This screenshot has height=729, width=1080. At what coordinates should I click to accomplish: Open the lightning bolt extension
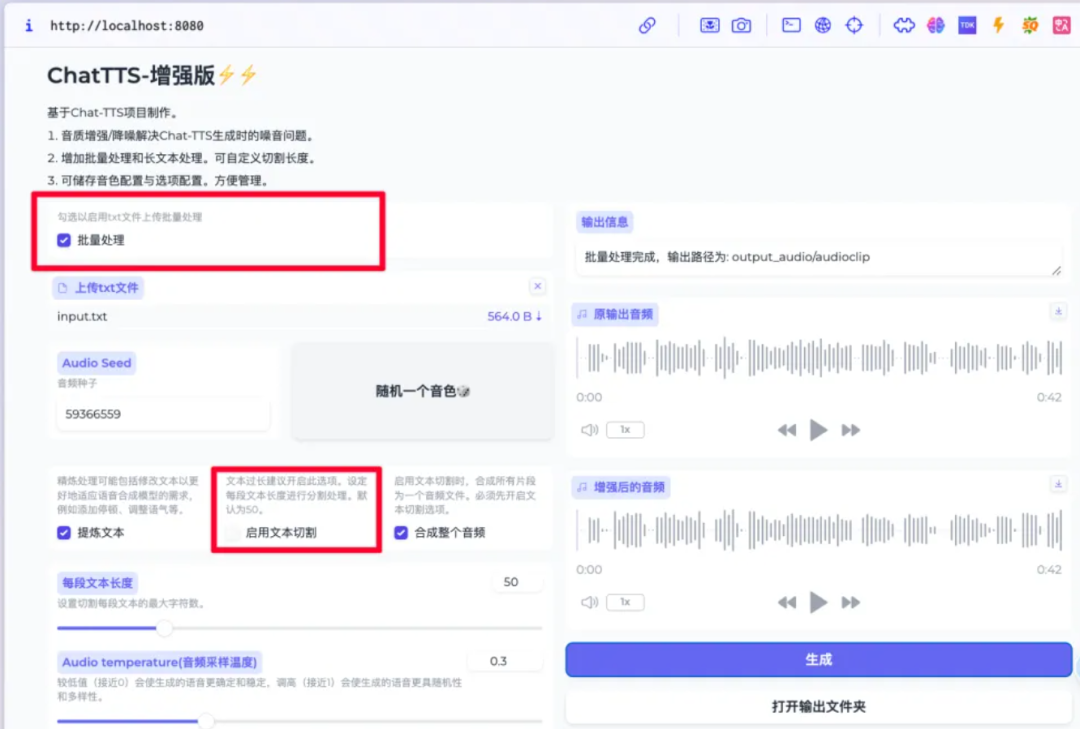point(998,25)
